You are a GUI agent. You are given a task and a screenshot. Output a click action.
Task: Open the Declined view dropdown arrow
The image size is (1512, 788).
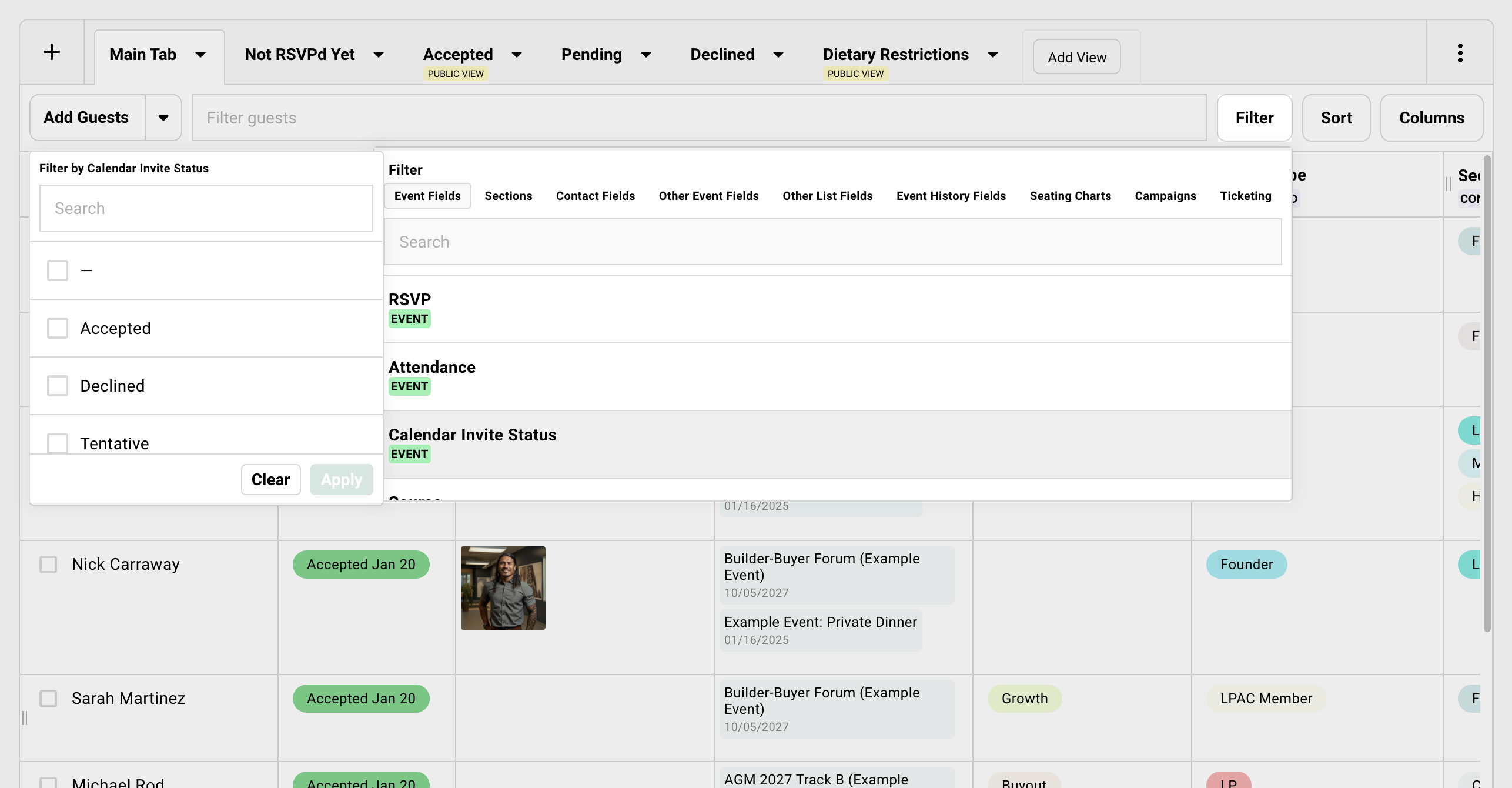pyautogui.click(x=778, y=55)
